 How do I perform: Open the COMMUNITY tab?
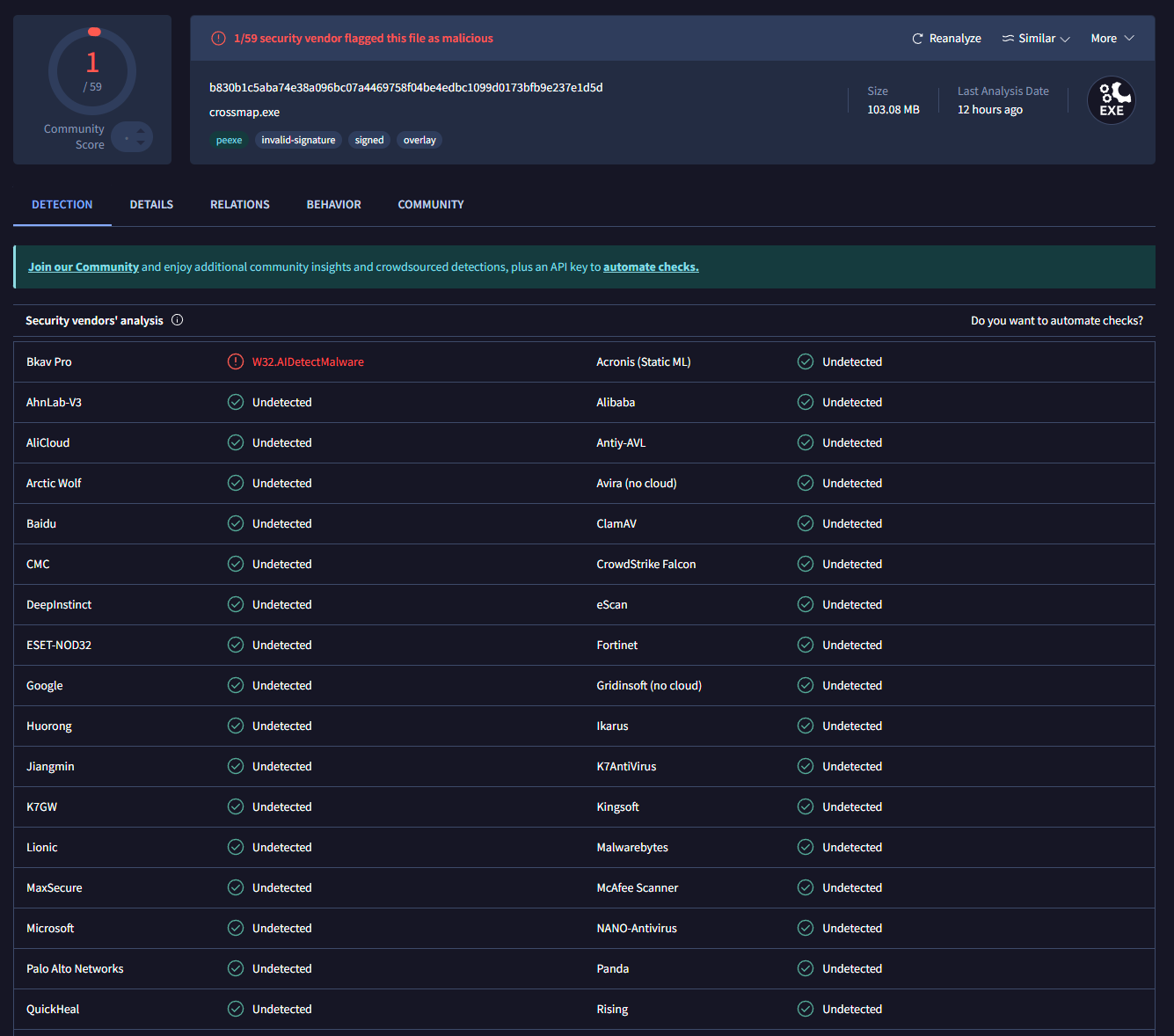(431, 205)
